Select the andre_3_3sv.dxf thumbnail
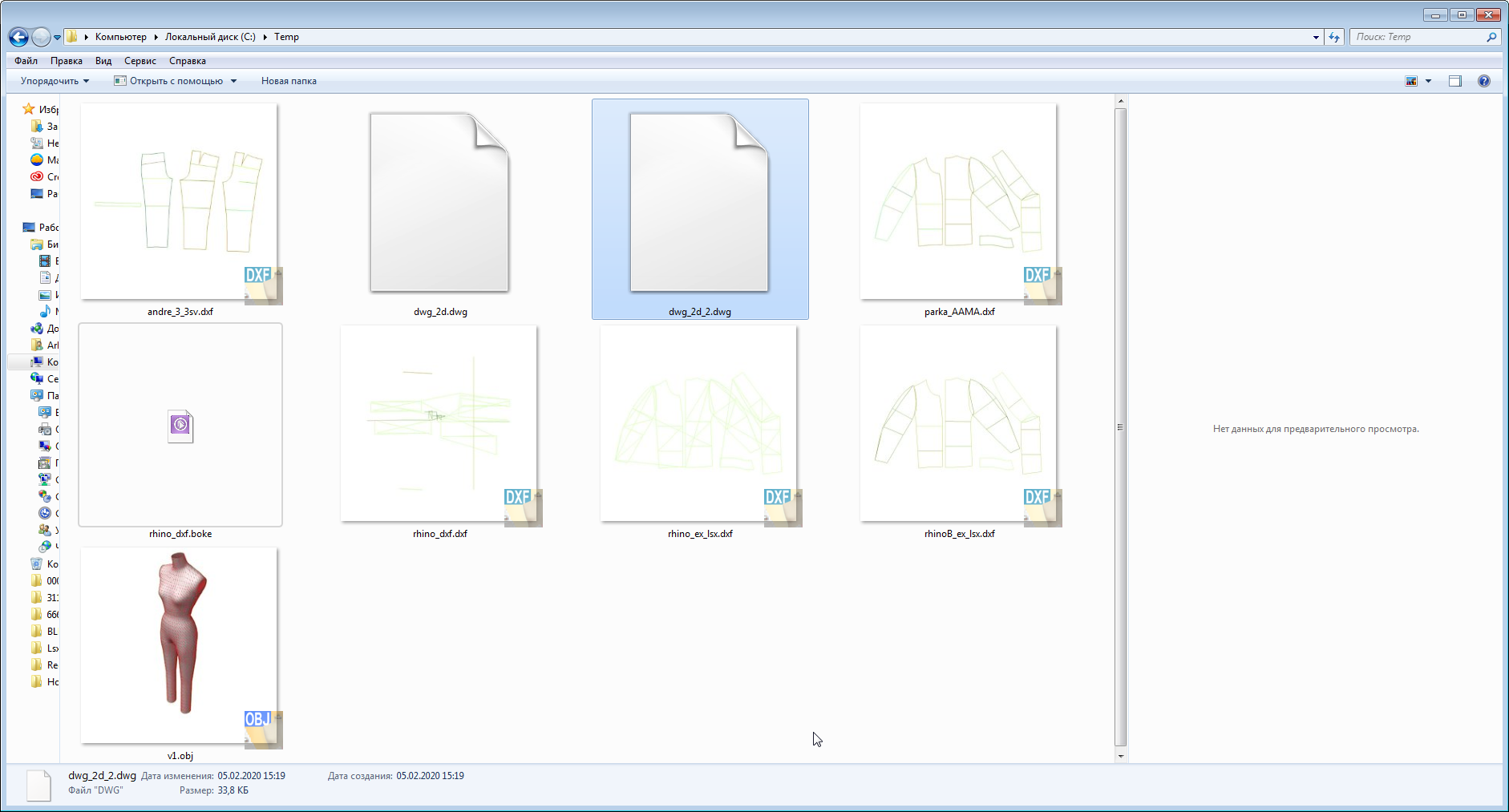 click(180, 202)
